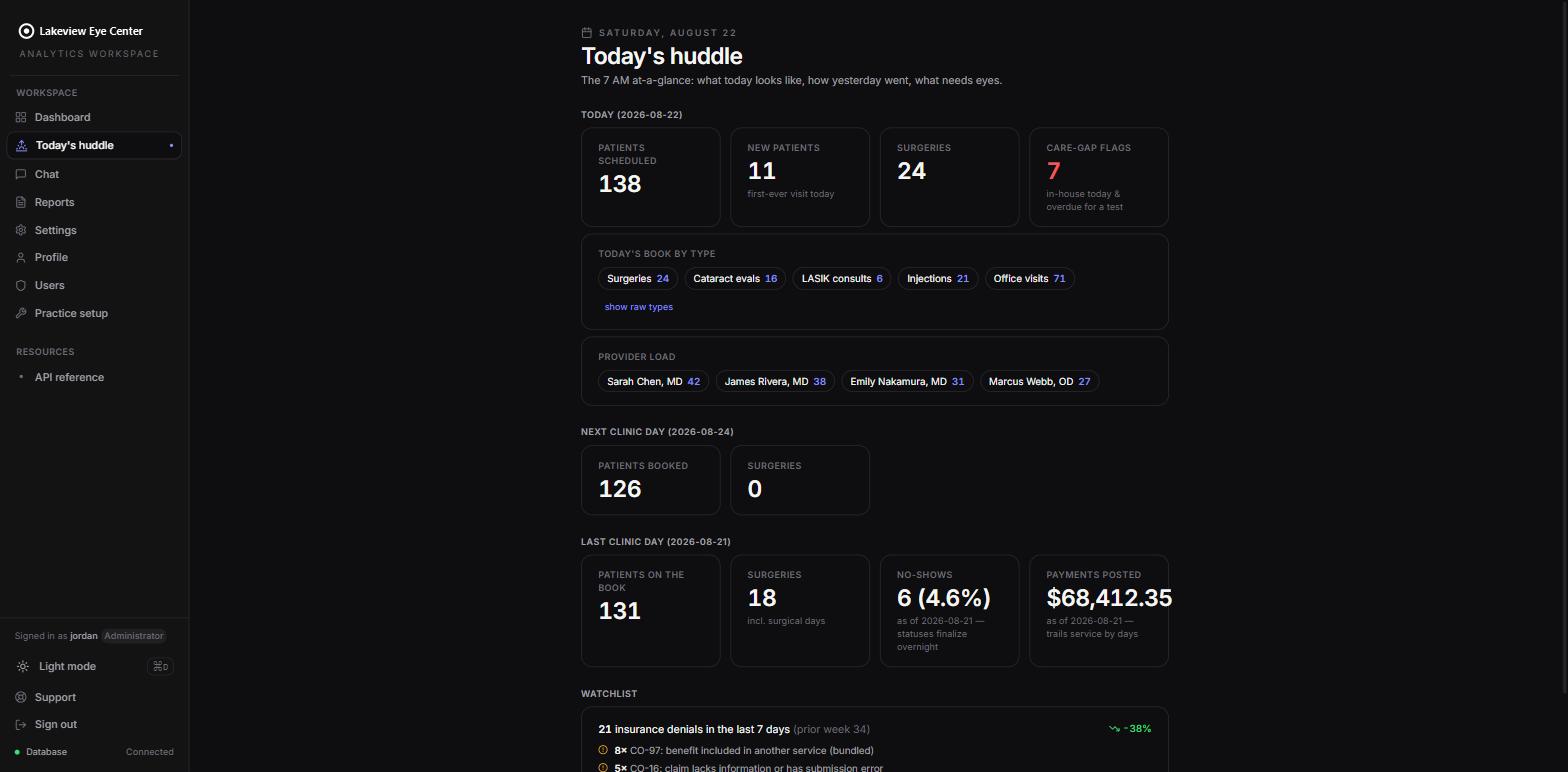Viewport: 1568px width, 772px height.
Task: Navigate to Practice setup
Action: pyautogui.click(x=94, y=313)
